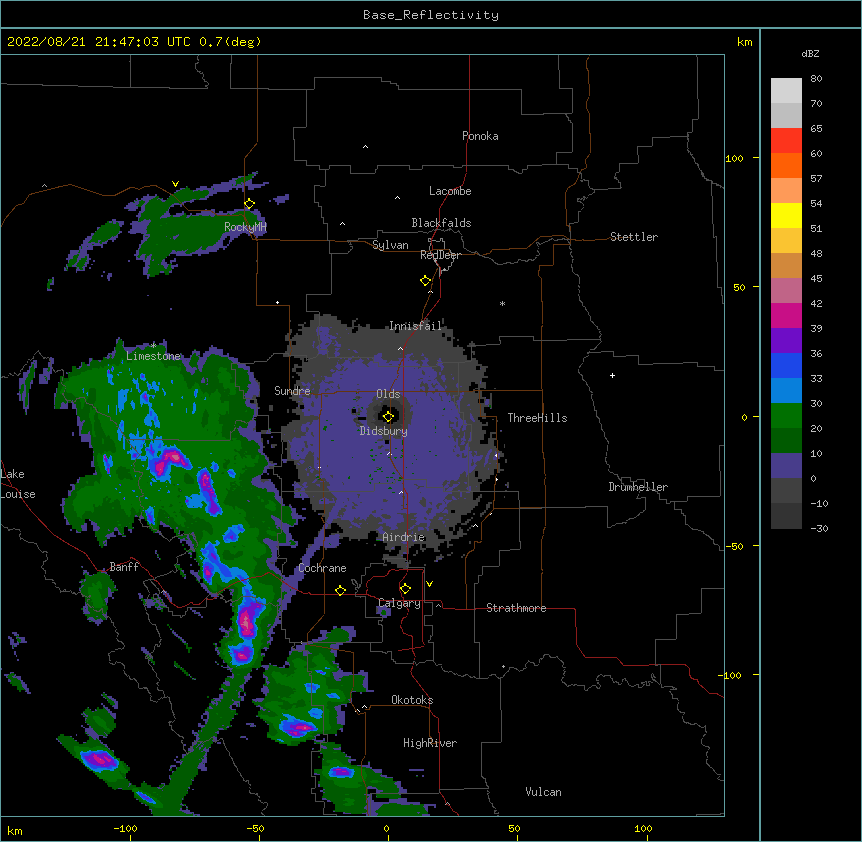
Task: Pick the magenta swatch between 42 and 39 dBZ
Action: [786, 315]
